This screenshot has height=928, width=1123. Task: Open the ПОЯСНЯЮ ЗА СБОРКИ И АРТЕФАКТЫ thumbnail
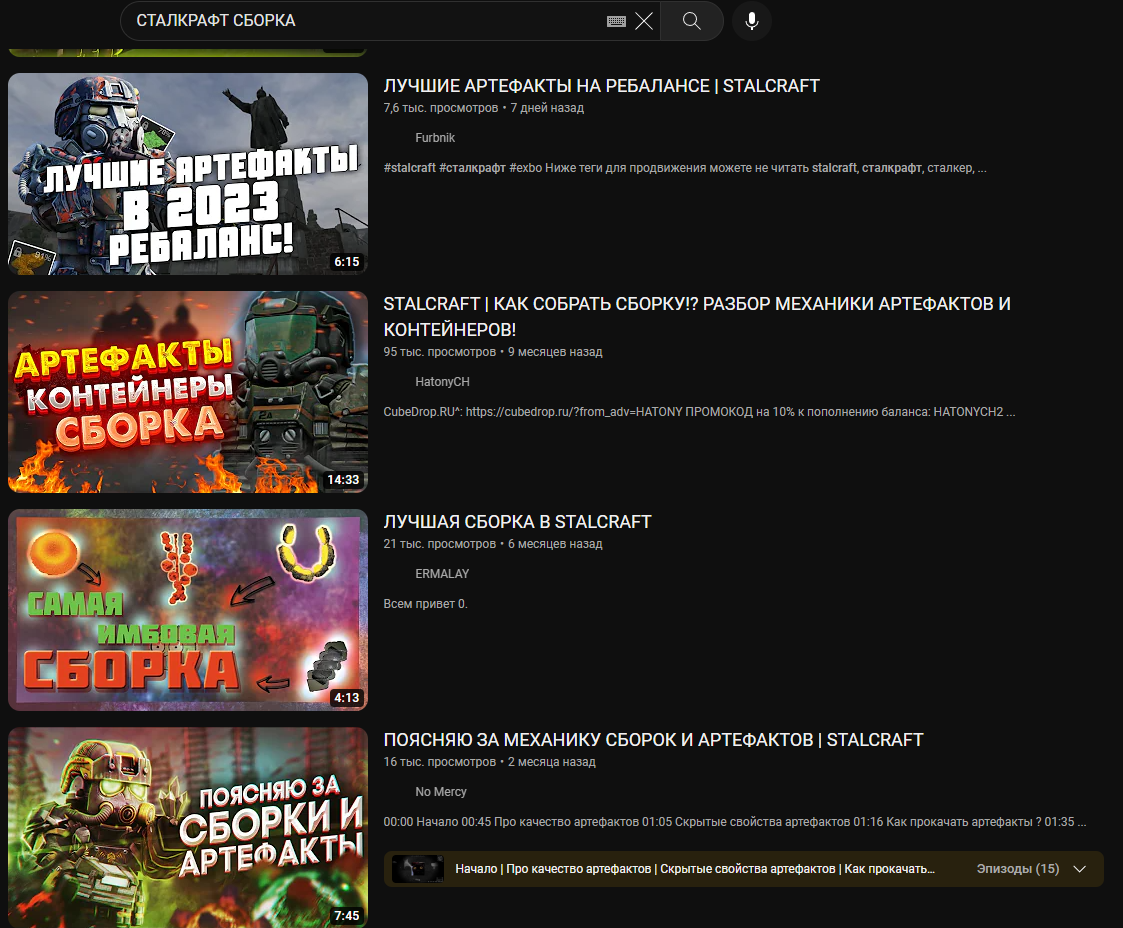[x=188, y=828]
